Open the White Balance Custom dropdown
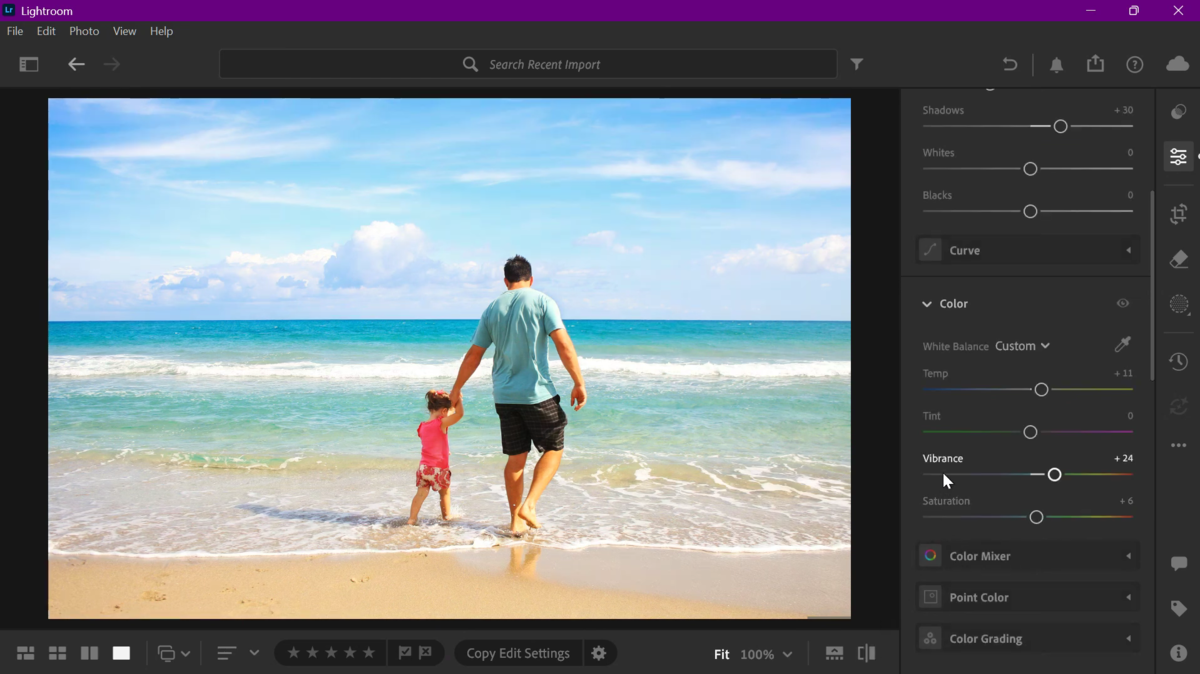Viewport: 1200px width, 674px height. tap(1022, 346)
